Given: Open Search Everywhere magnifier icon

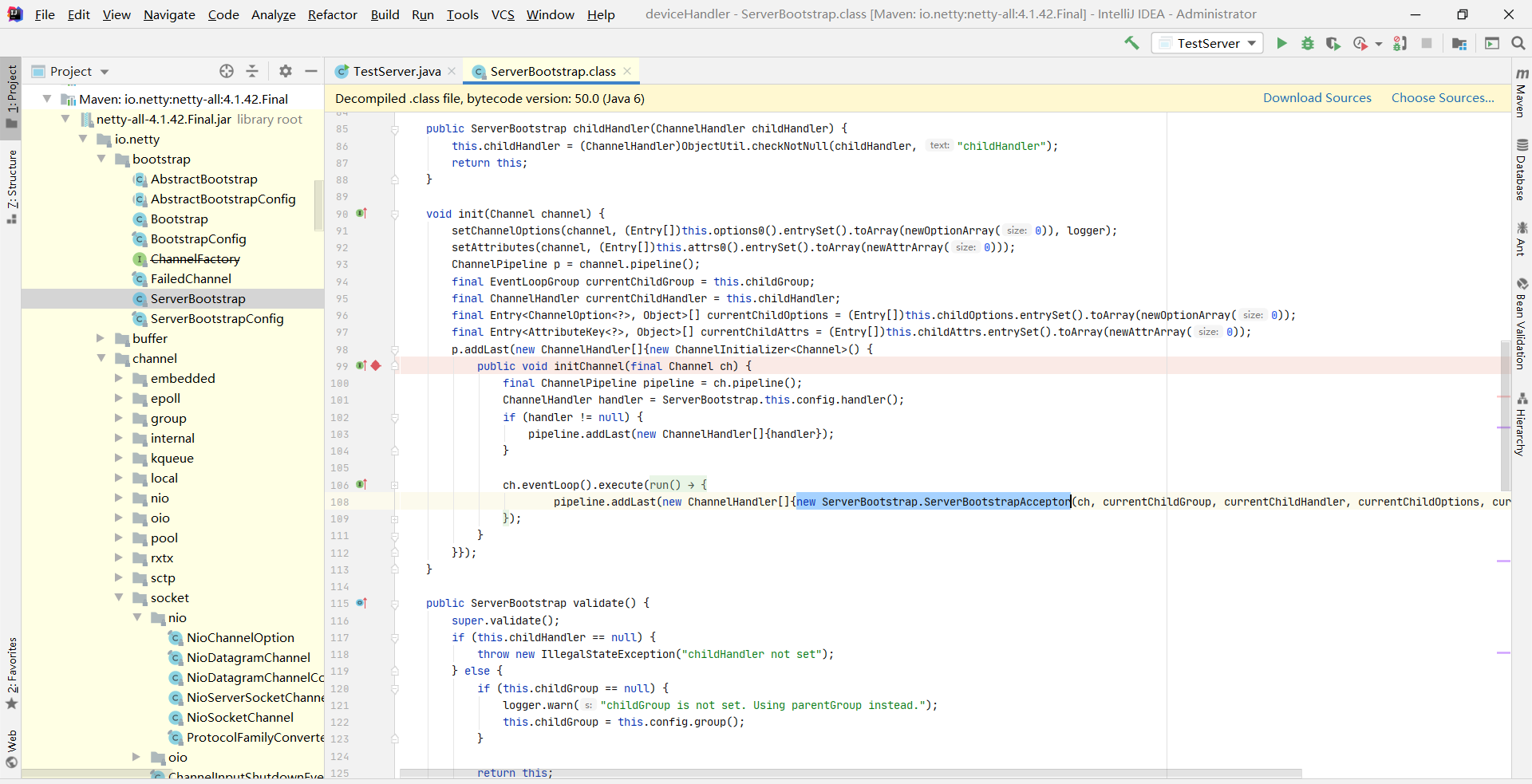Looking at the screenshot, I should (1518, 43).
